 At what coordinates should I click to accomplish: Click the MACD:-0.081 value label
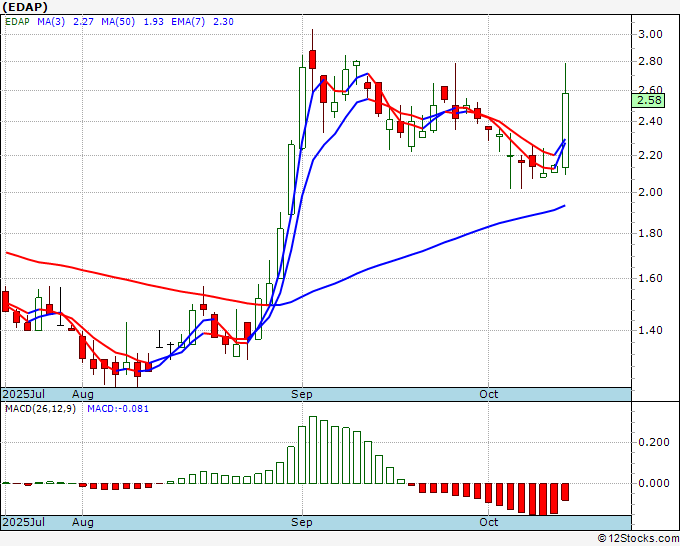click(x=118, y=409)
